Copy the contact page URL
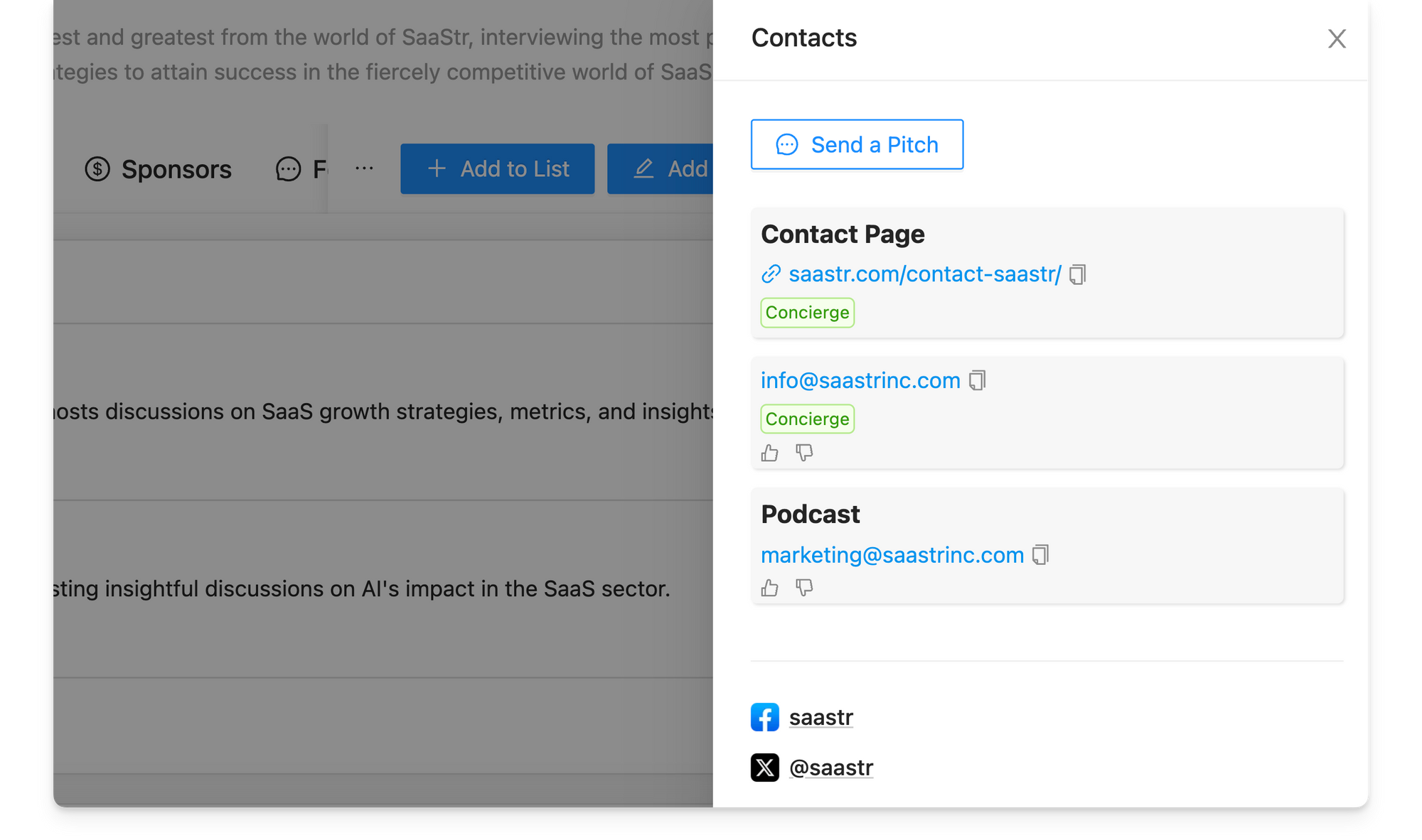 (1078, 274)
